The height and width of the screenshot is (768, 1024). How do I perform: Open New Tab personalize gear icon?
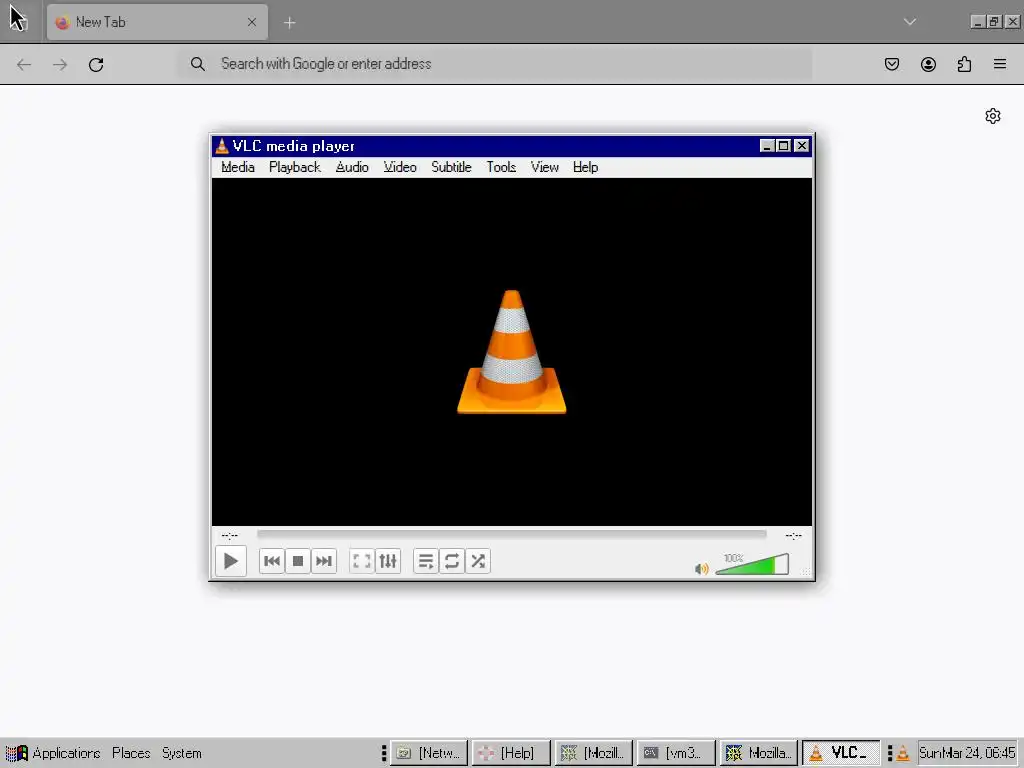(x=993, y=116)
